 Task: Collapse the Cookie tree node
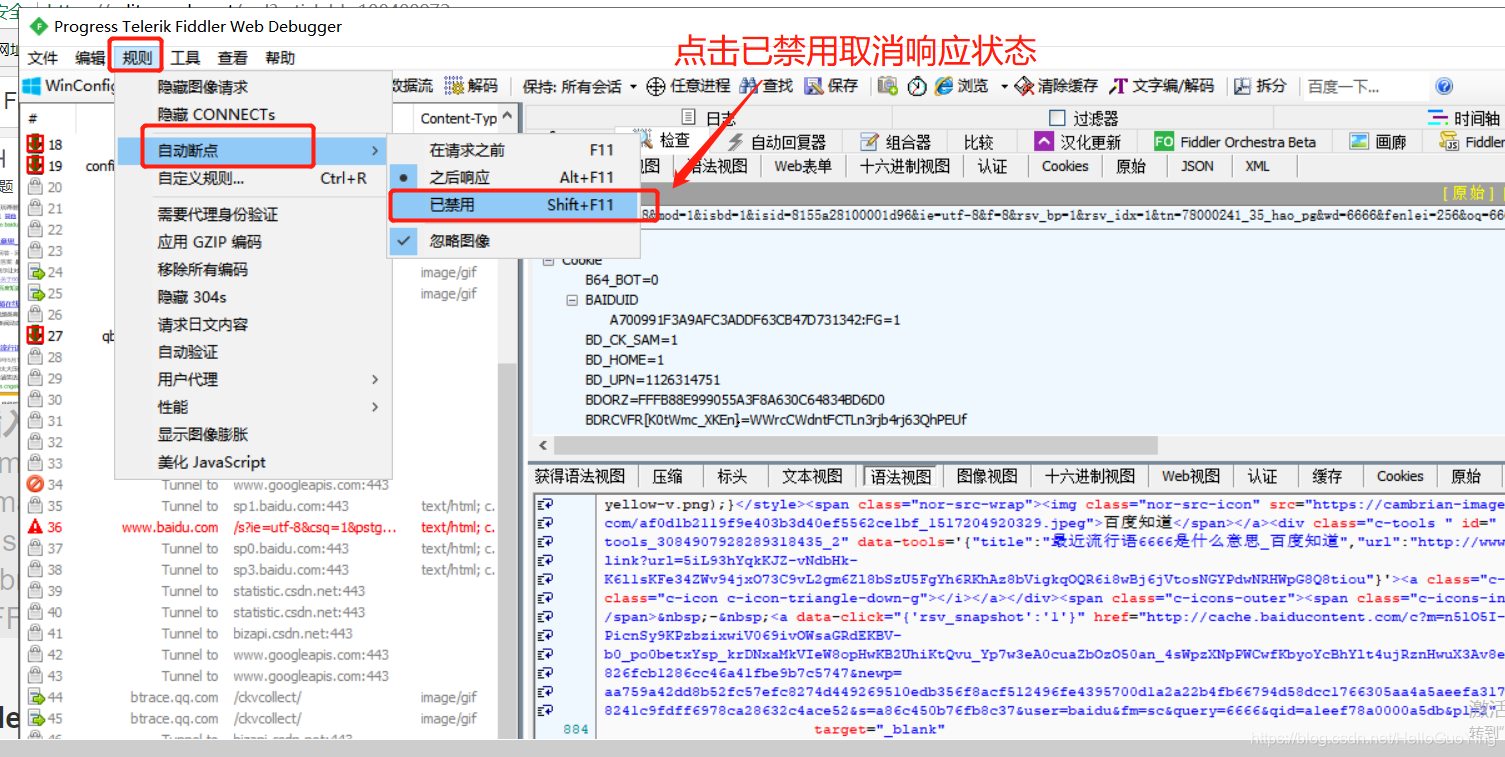click(549, 261)
